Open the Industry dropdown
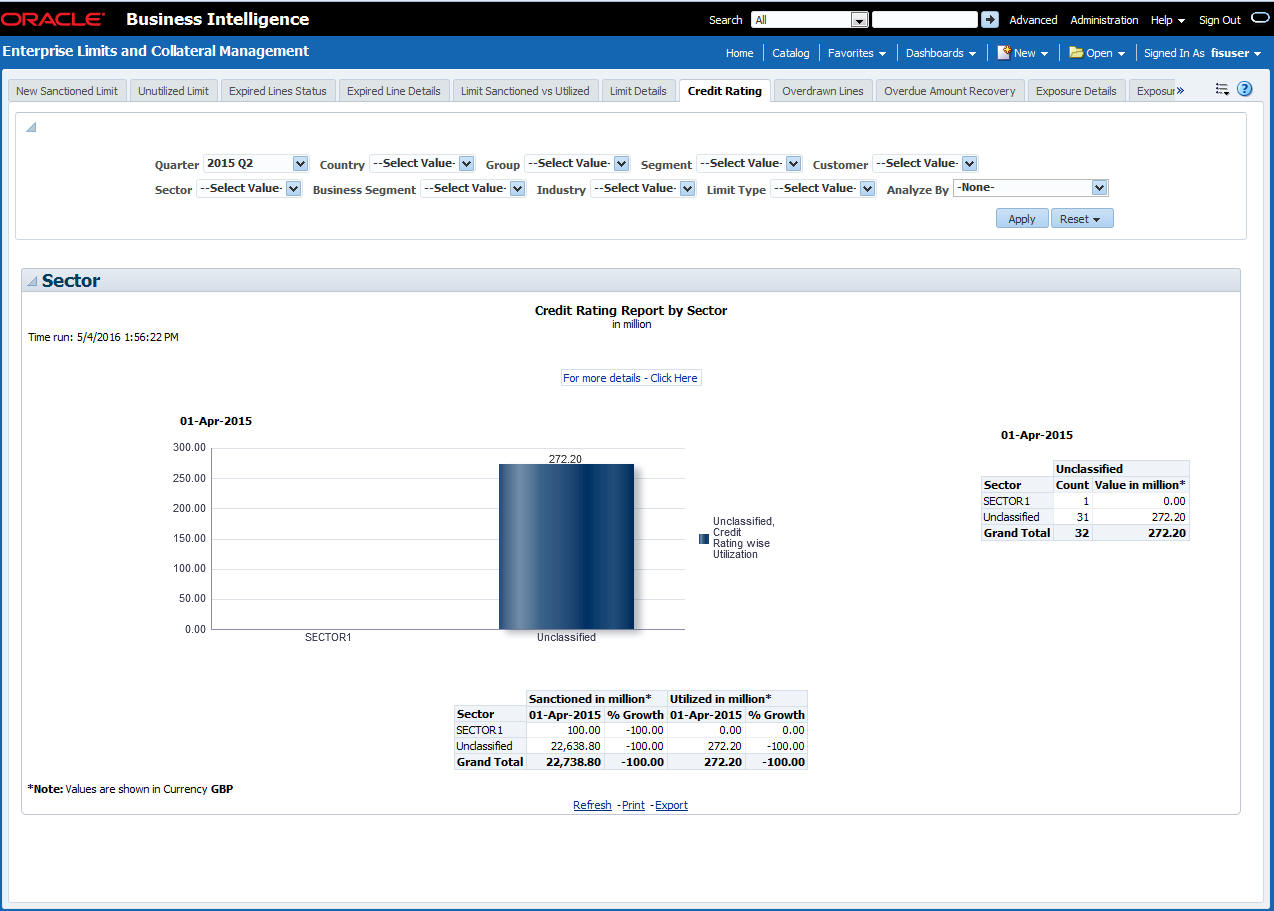This screenshot has width=1274, height=911. point(687,188)
